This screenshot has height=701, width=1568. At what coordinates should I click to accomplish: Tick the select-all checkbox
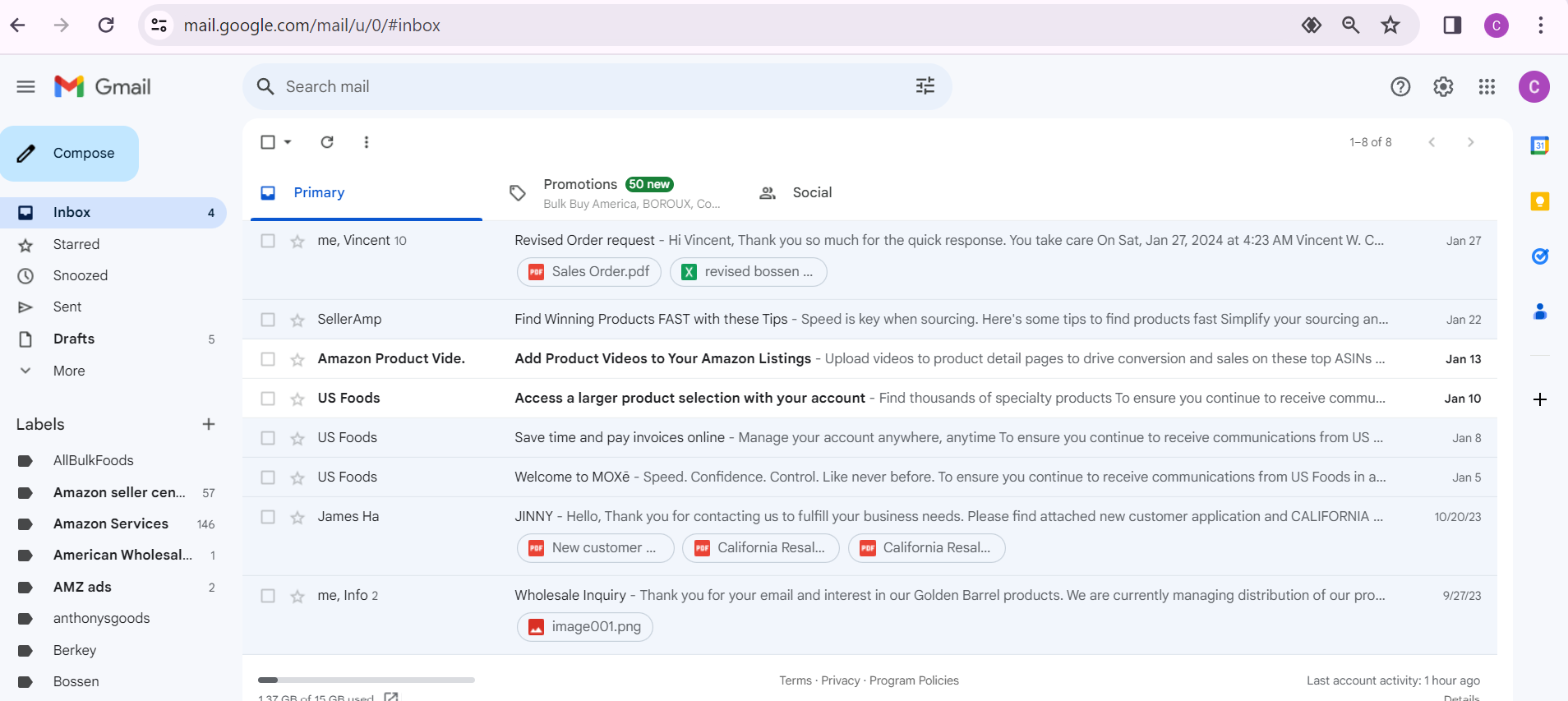tap(268, 142)
